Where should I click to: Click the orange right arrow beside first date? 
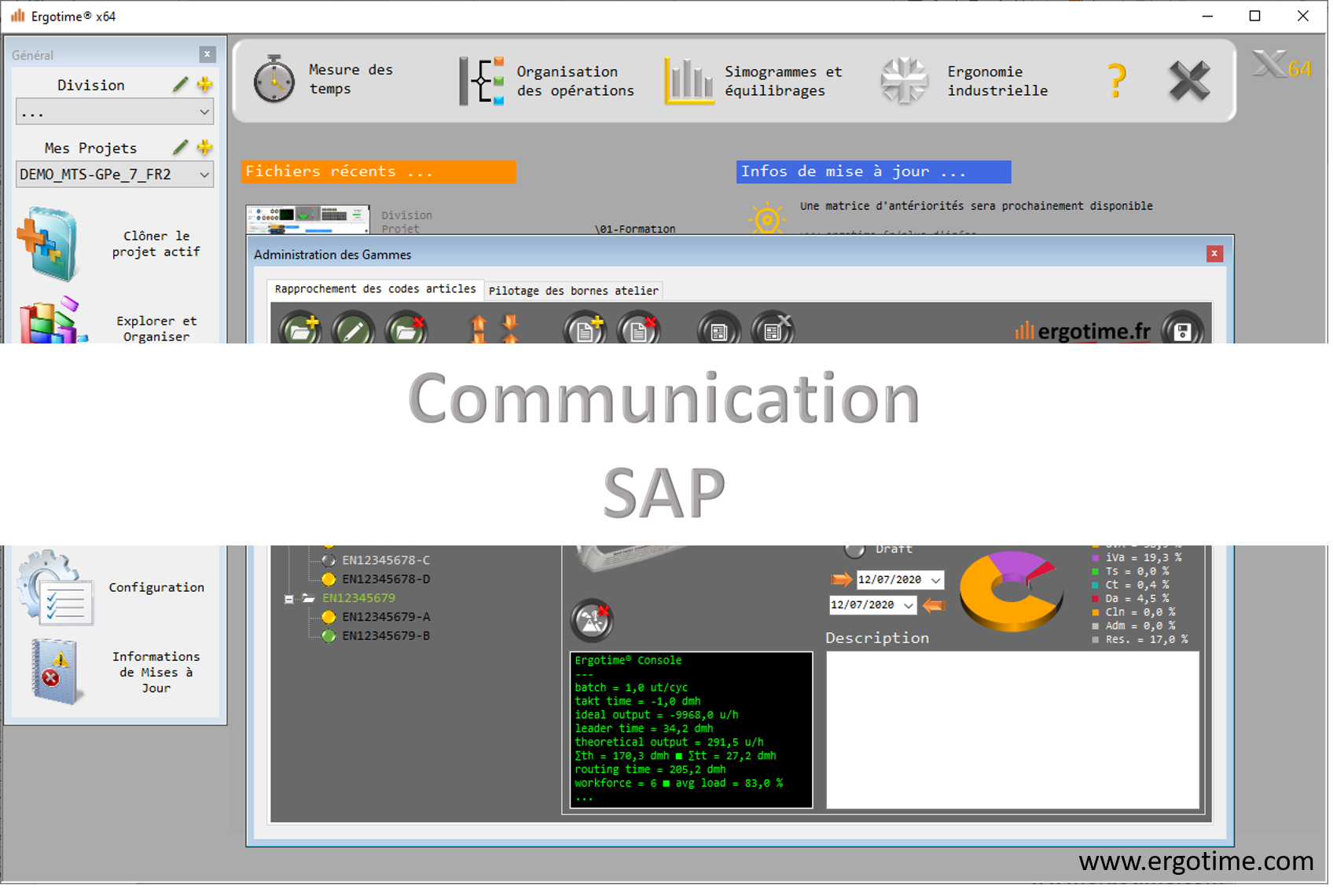click(842, 580)
